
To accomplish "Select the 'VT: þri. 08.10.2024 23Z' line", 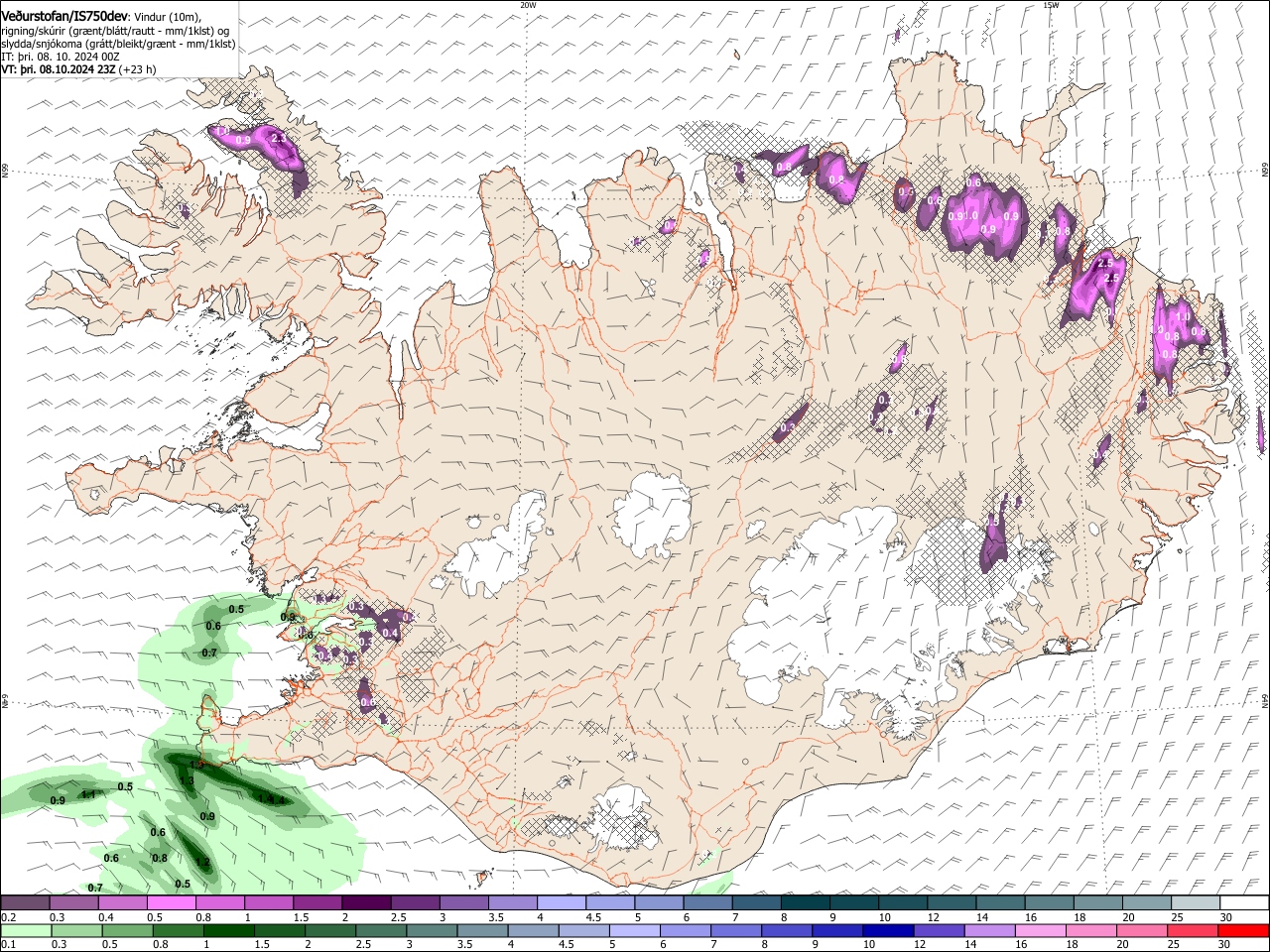I will pos(59,70).
